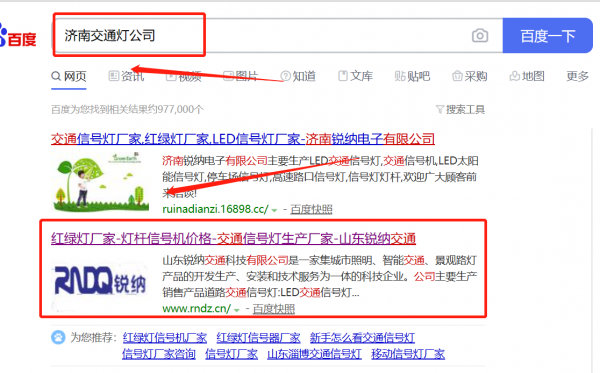Open recommended search 新手怎么看交通信号灯
Screen dimensions: 600x373
[x=362, y=337]
